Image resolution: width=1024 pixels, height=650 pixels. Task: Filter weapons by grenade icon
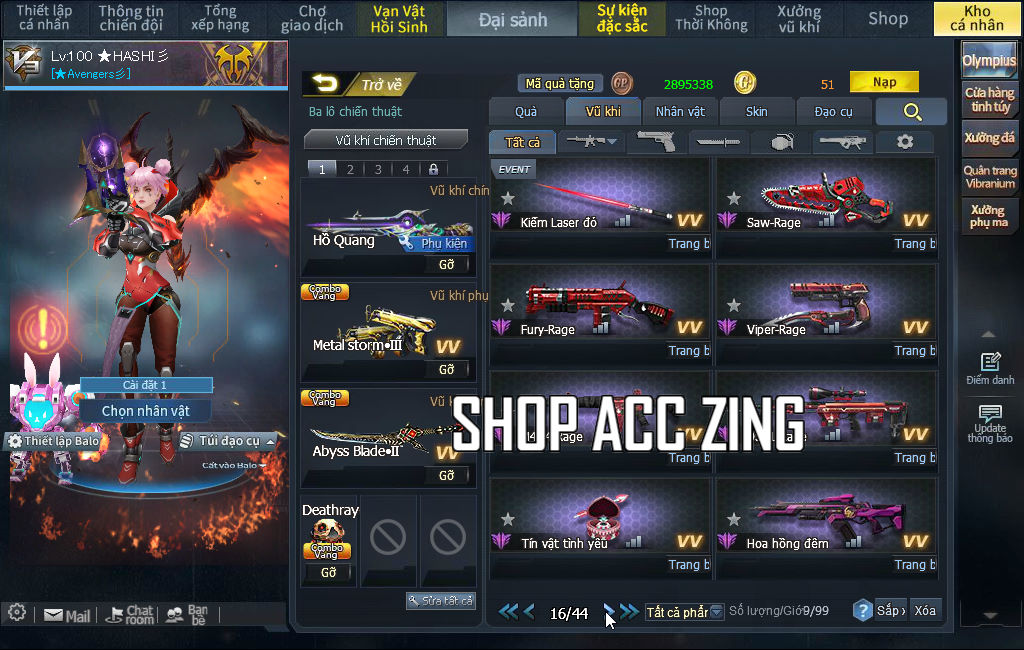[x=781, y=141]
